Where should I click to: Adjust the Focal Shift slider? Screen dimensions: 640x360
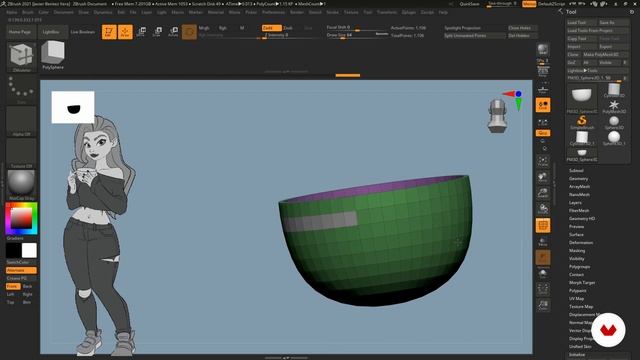[357, 27]
